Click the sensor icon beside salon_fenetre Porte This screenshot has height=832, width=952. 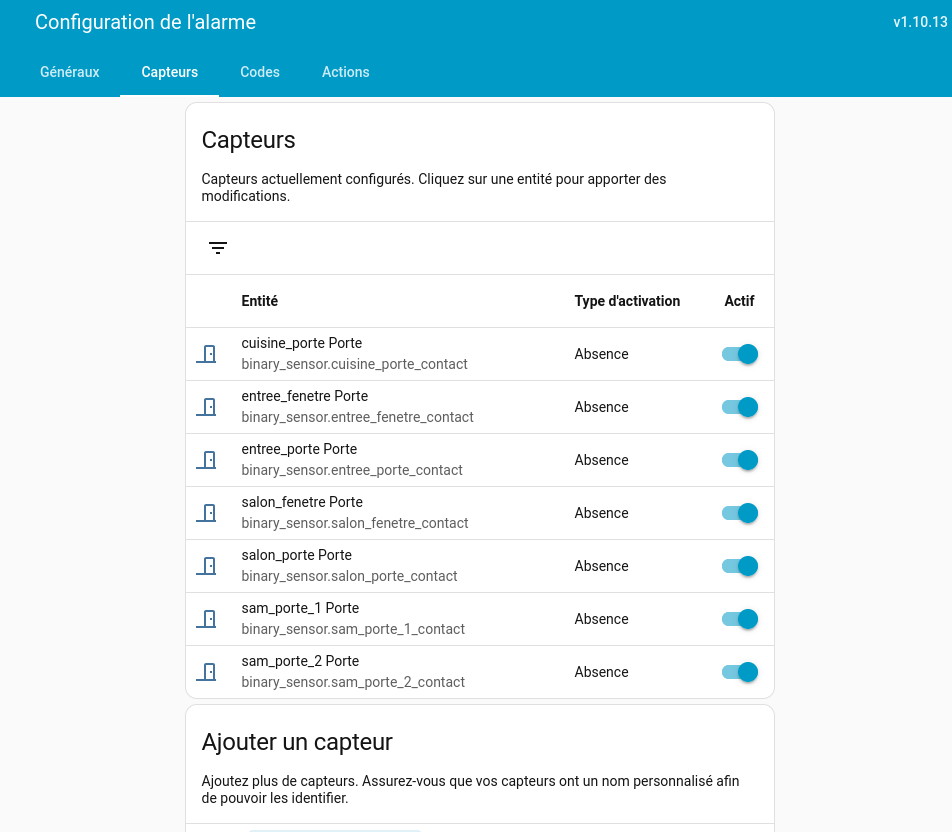tap(207, 512)
